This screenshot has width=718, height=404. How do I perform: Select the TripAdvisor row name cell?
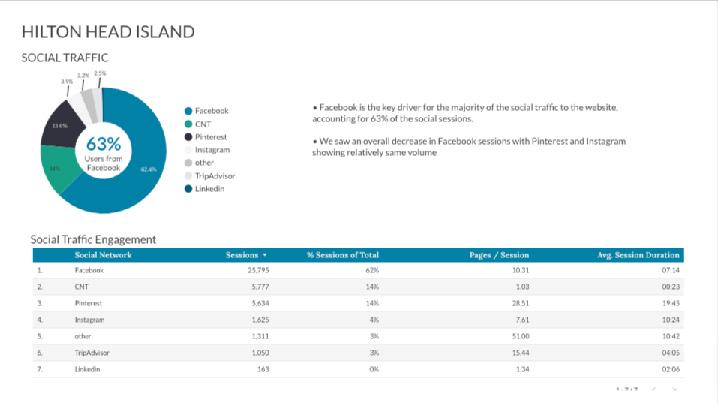92,353
